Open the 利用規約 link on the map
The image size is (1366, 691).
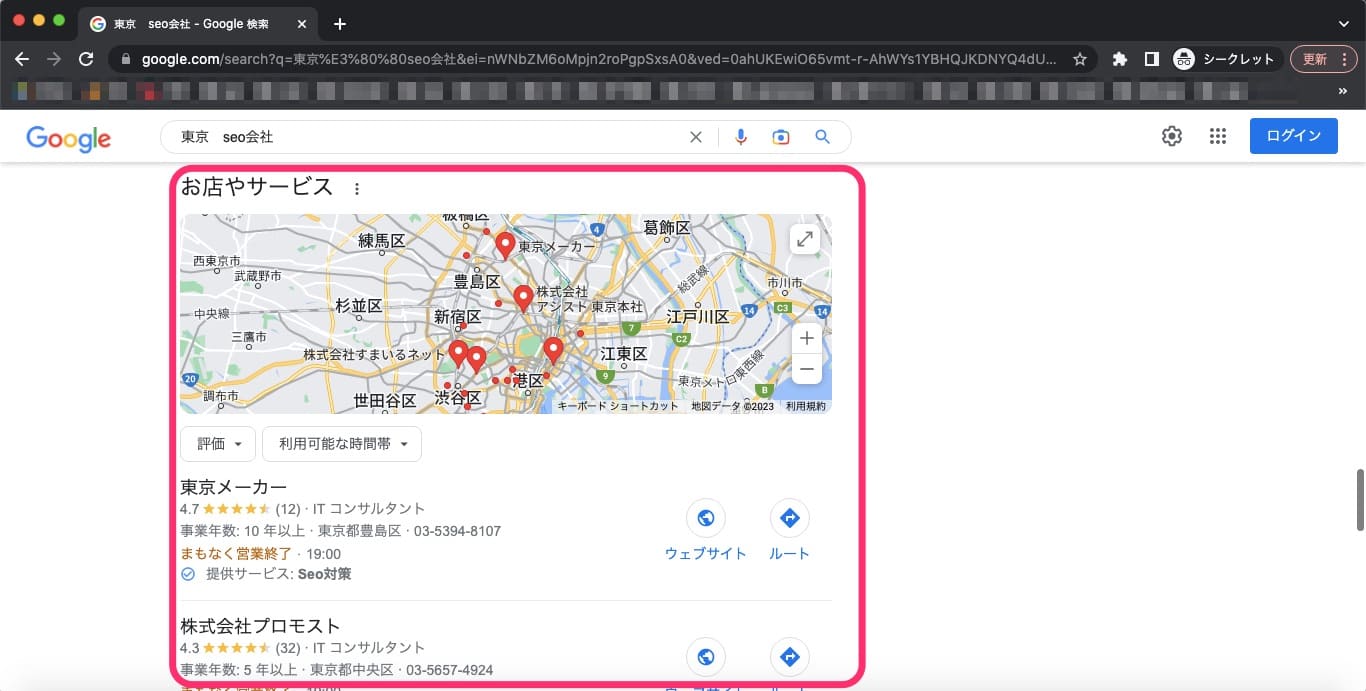[x=806, y=406]
